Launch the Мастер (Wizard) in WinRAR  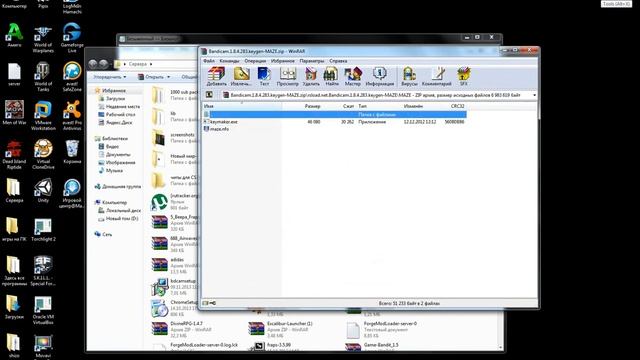tap(353, 76)
